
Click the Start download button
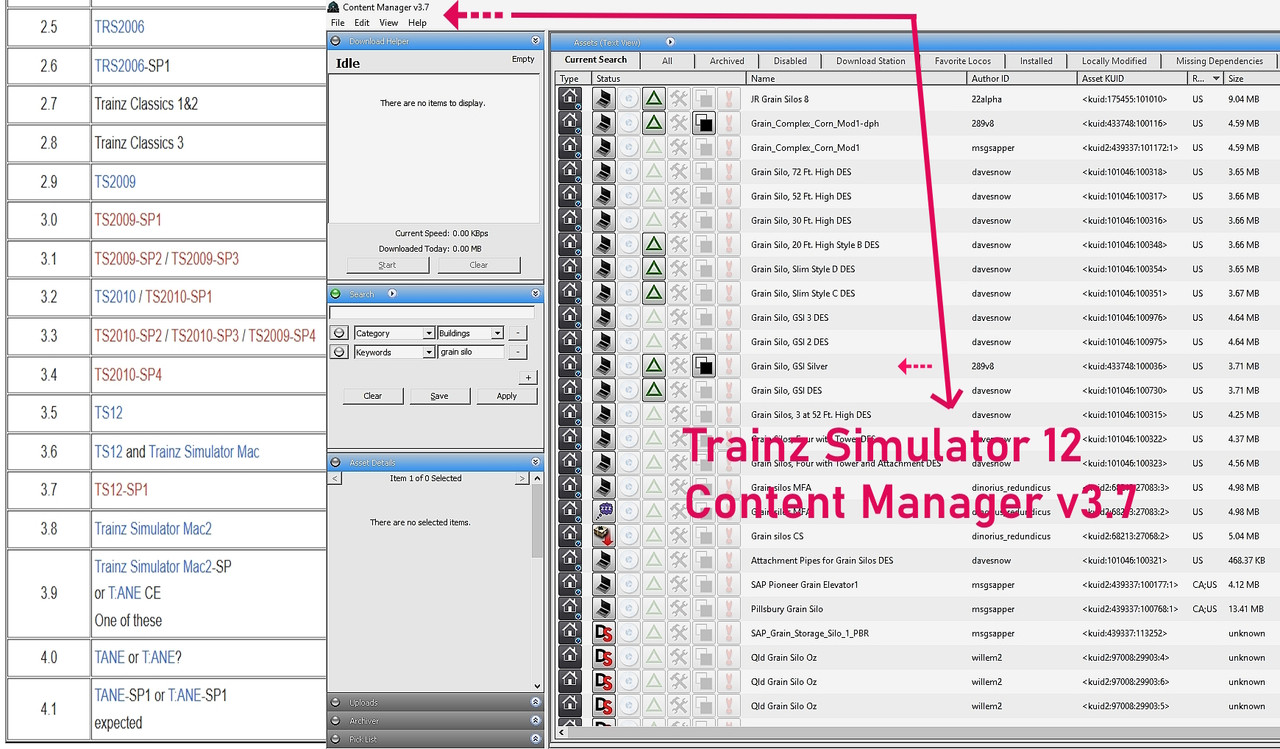(388, 265)
